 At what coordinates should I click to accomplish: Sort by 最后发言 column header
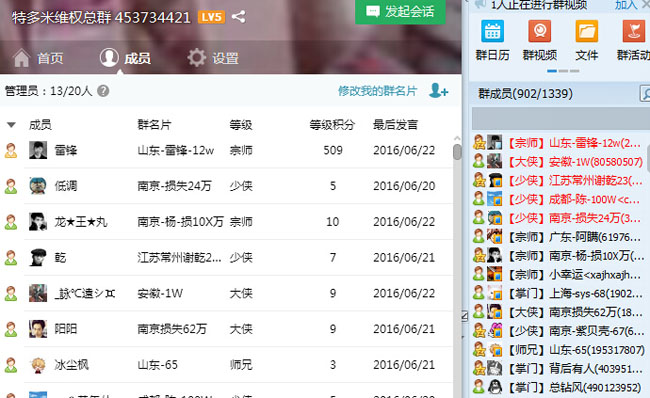[395, 125]
